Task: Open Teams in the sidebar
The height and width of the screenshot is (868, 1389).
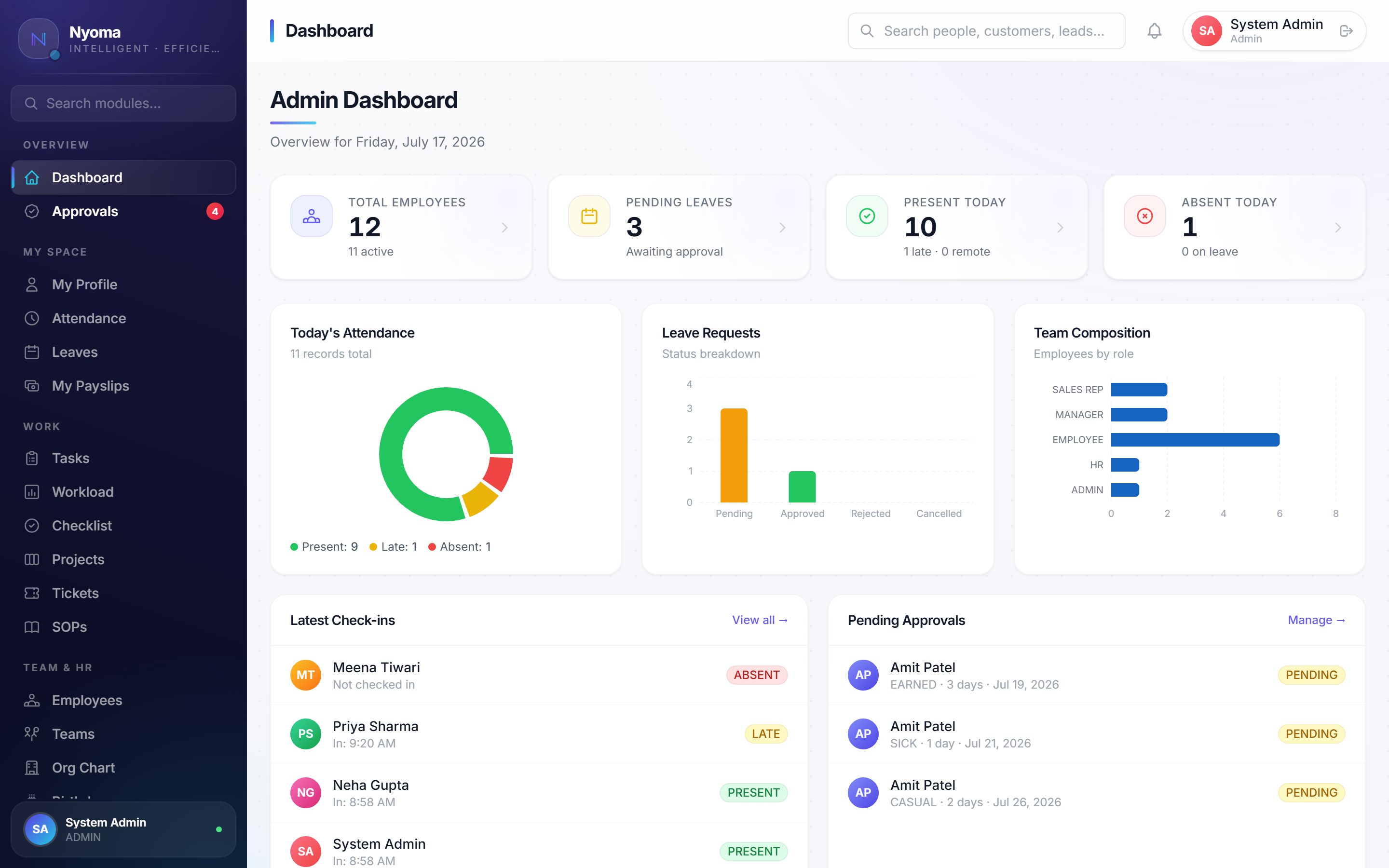Action: coord(123,734)
